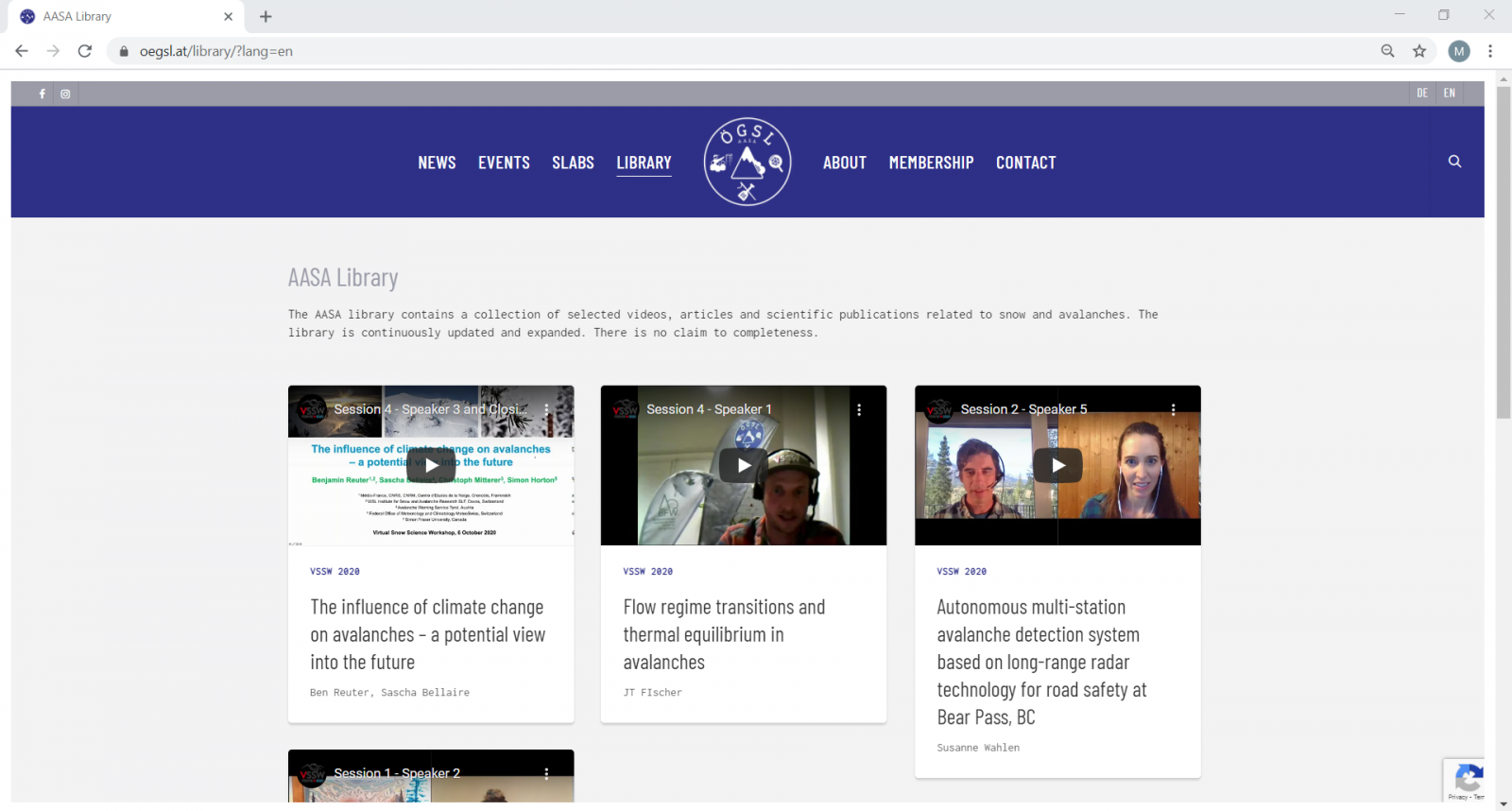
Task: Open the EVENTS menu item
Action: pos(504,163)
